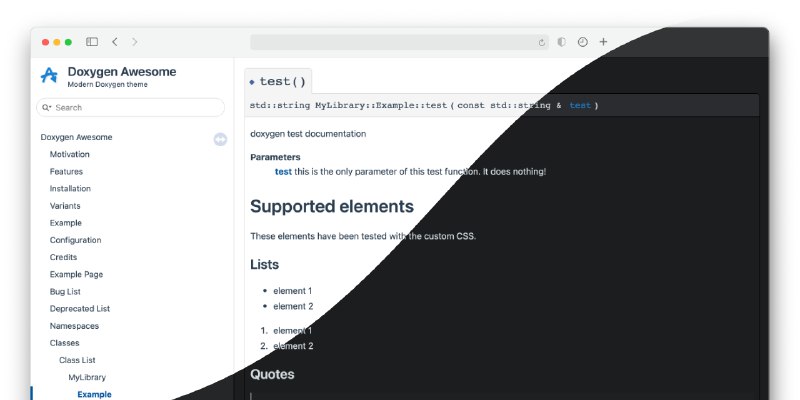Open the Installation page
The height and width of the screenshot is (400, 800).
click(70, 188)
